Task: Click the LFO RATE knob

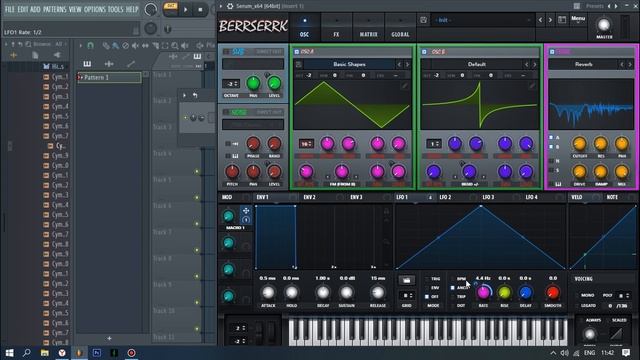Action: pos(483,293)
